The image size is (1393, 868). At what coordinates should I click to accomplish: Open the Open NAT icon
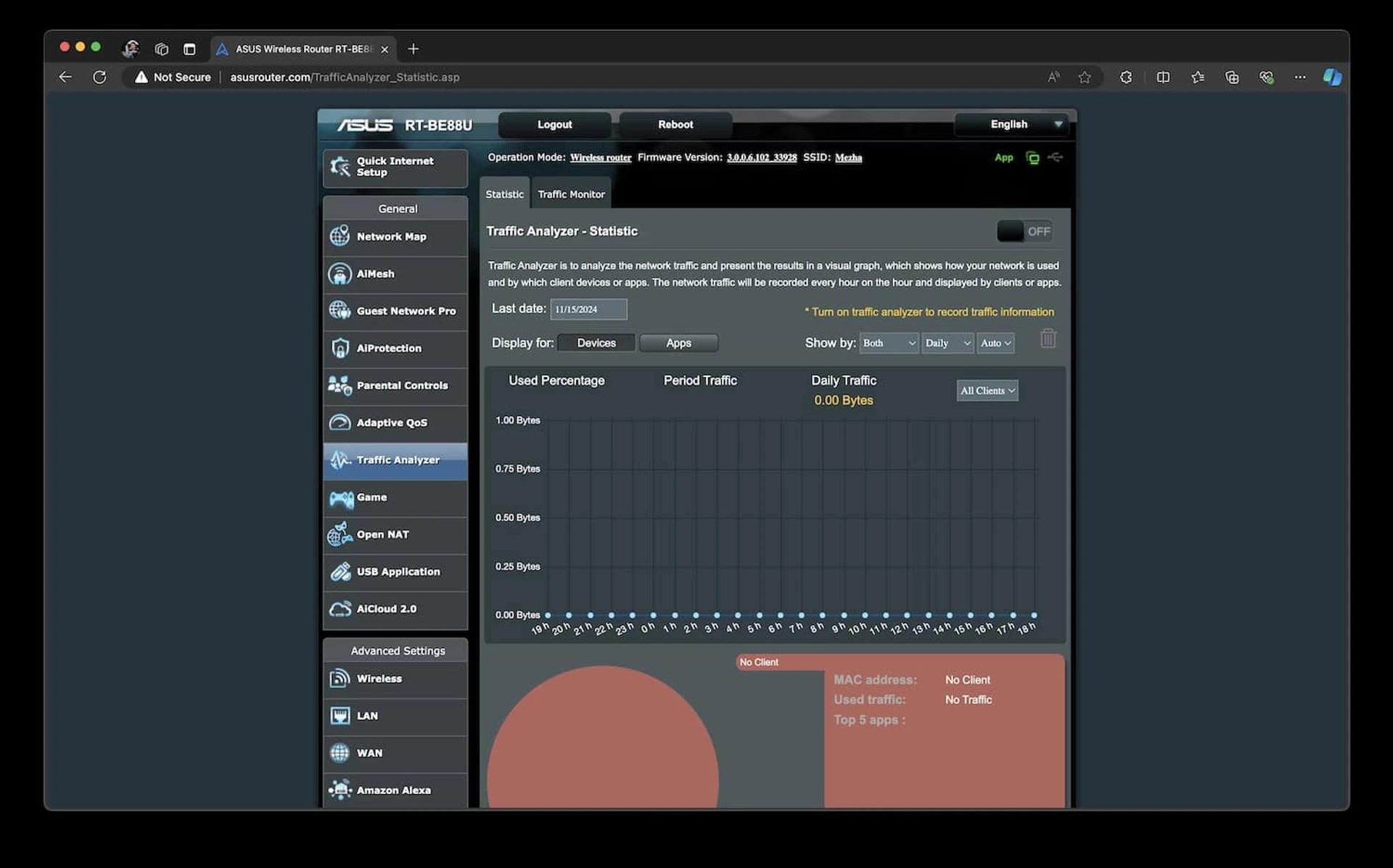[340, 534]
